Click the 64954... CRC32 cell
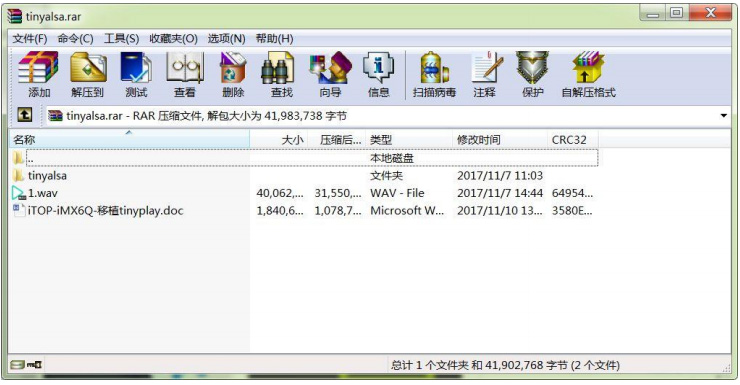 [x=572, y=193]
